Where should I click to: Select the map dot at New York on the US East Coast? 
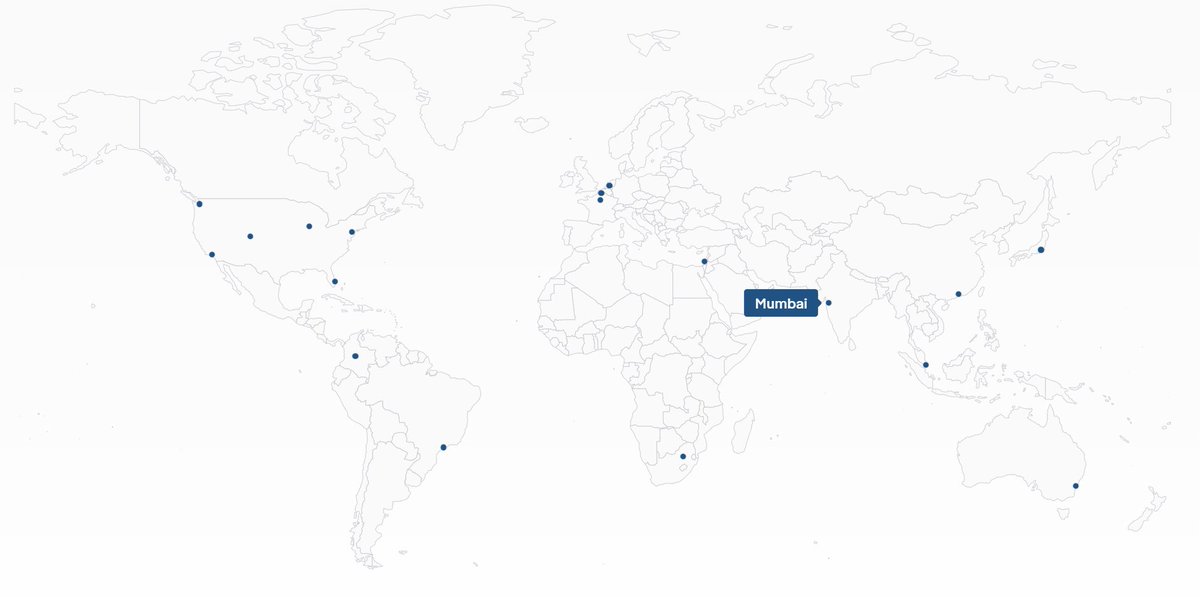(x=351, y=232)
